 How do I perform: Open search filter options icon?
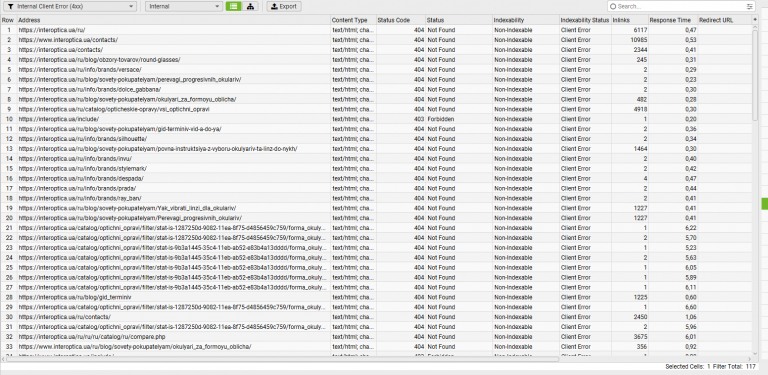pos(750,6)
